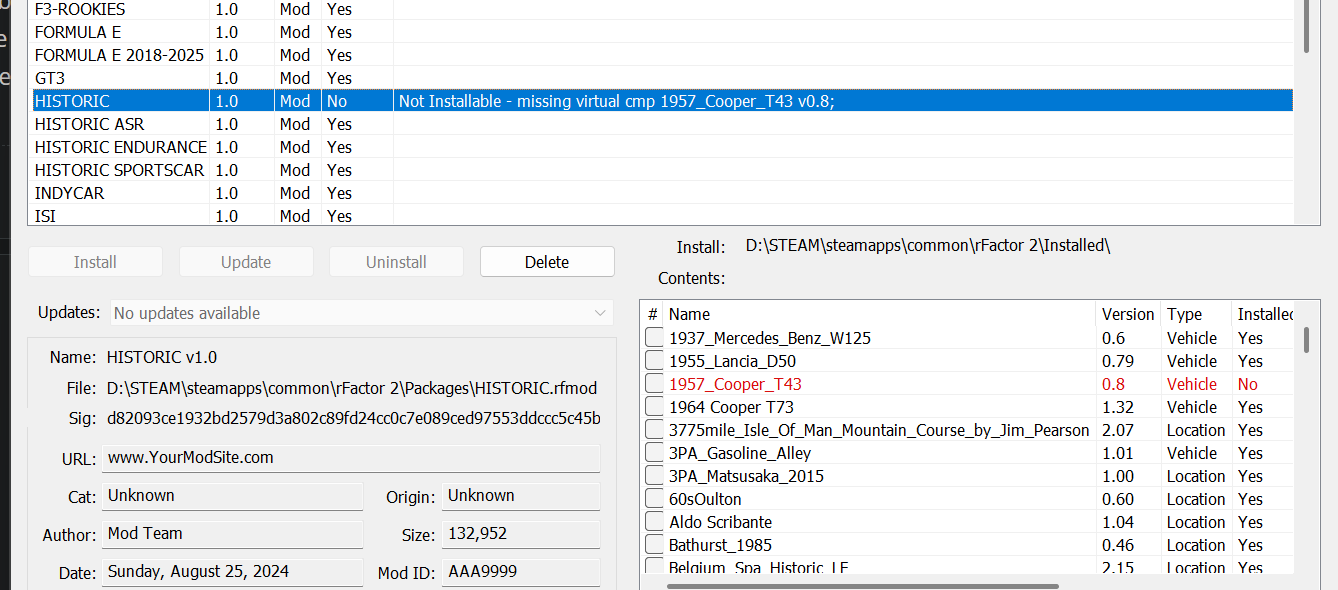Click the disabled Update button
Screen dimensions: 1338x590
coord(246,262)
